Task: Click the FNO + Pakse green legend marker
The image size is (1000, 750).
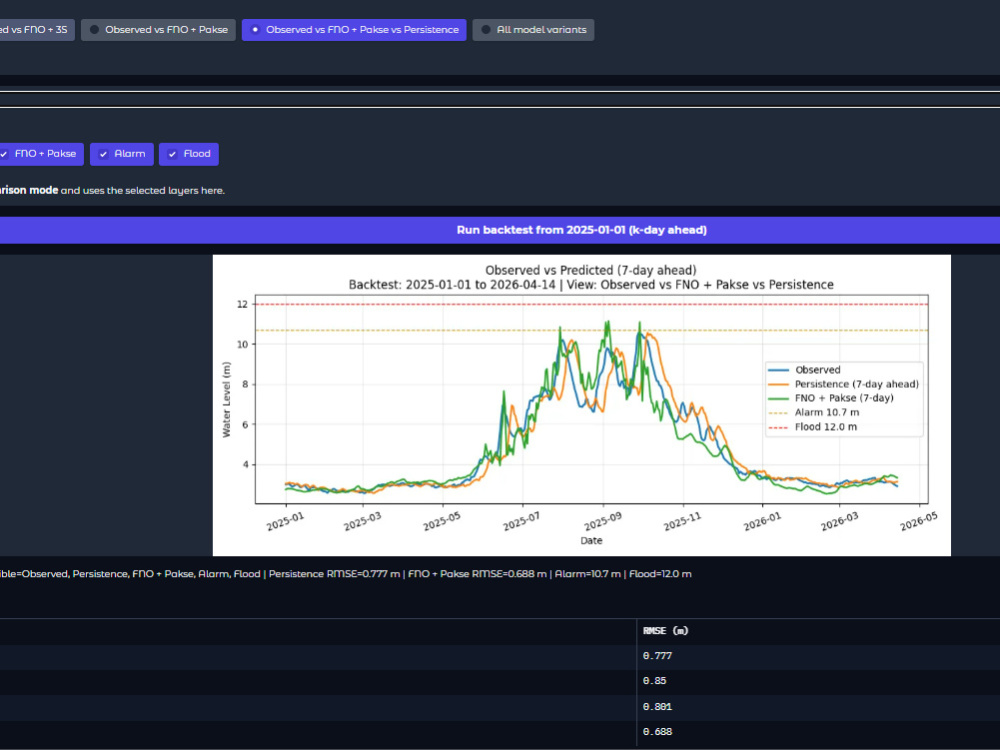Action: click(778, 398)
